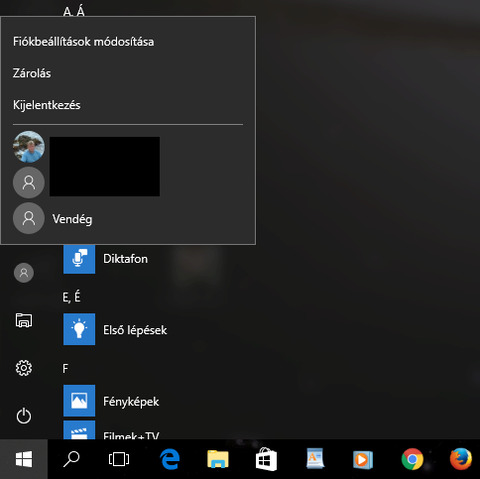This screenshot has width=480, height=479.
Task: Jump to the E, É letter group
Action: 71,296
